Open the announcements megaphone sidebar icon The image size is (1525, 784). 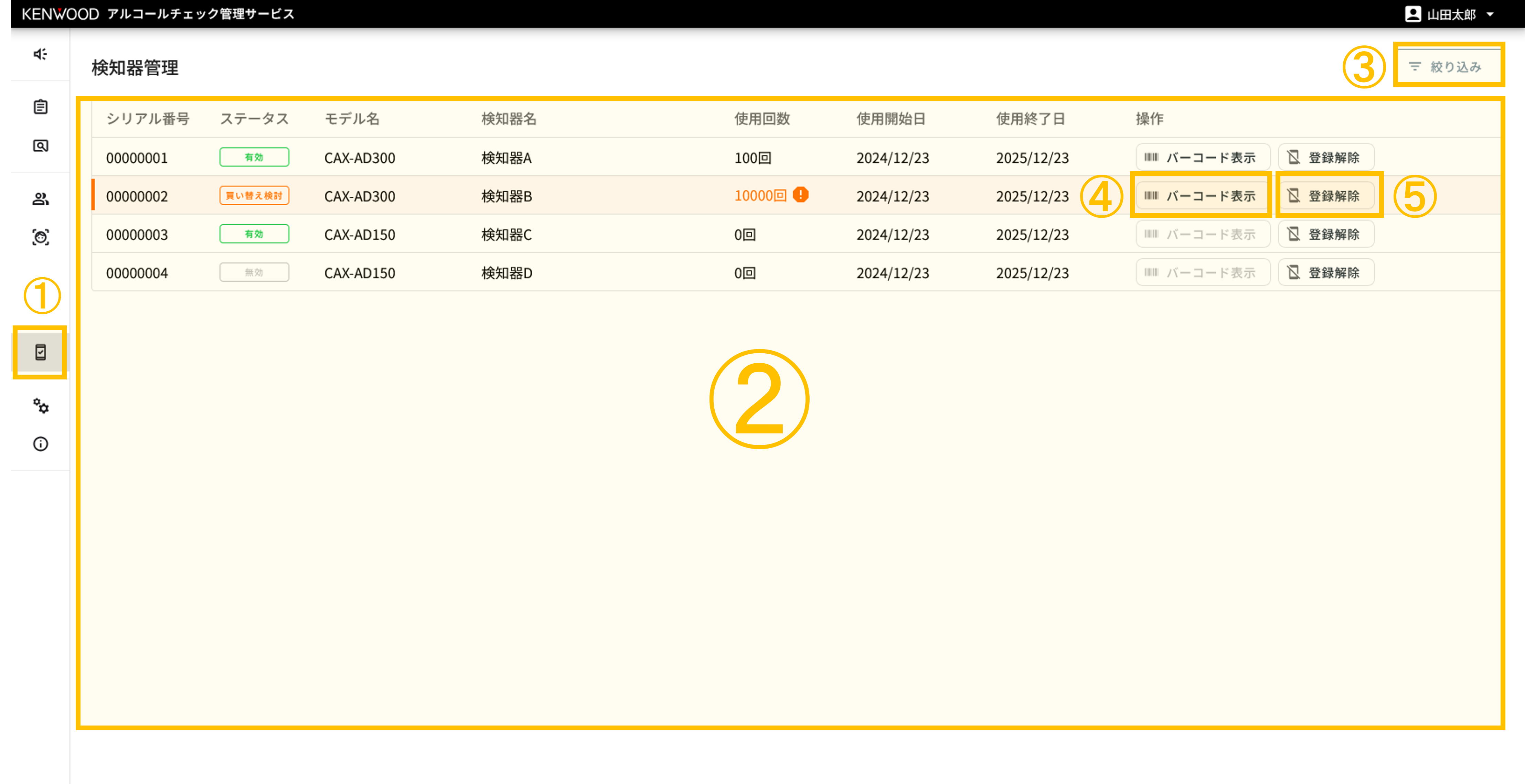pos(40,54)
